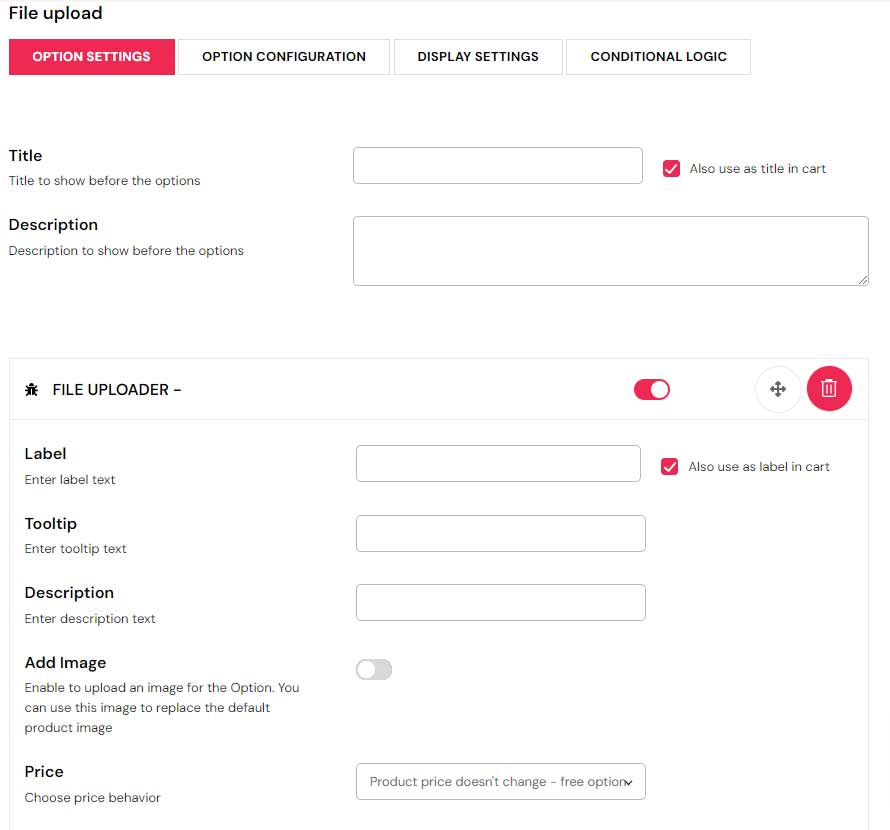
Task: Click the bug icon beside File Uploader
Action: click(31, 390)
